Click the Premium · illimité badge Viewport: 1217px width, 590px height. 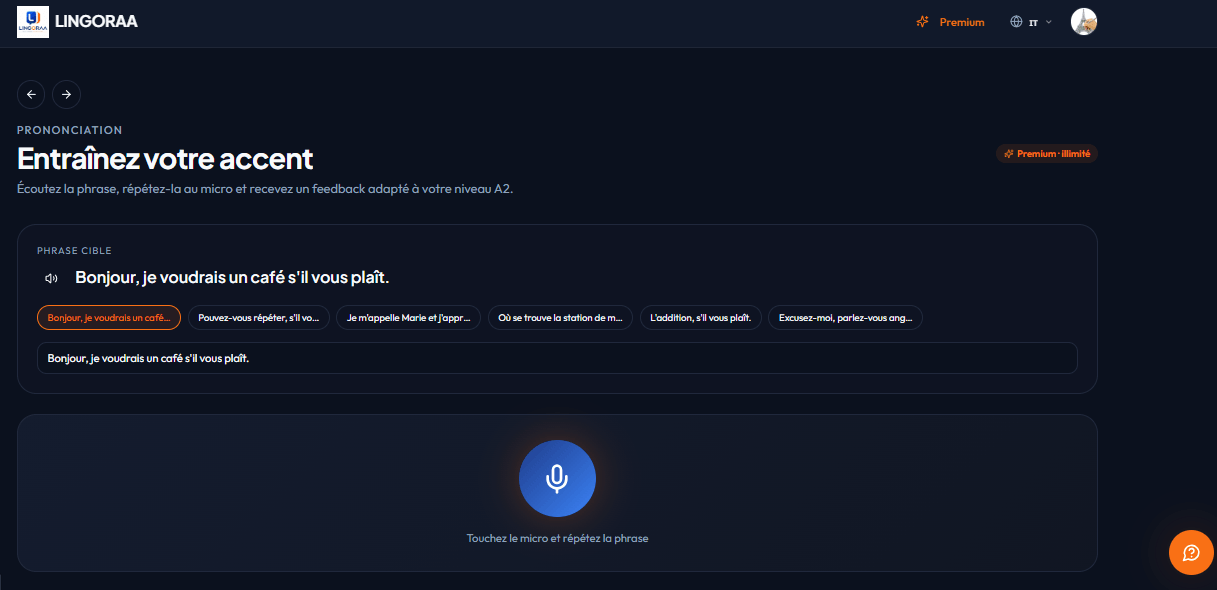pyautogui.click(x=1047, y=154)
